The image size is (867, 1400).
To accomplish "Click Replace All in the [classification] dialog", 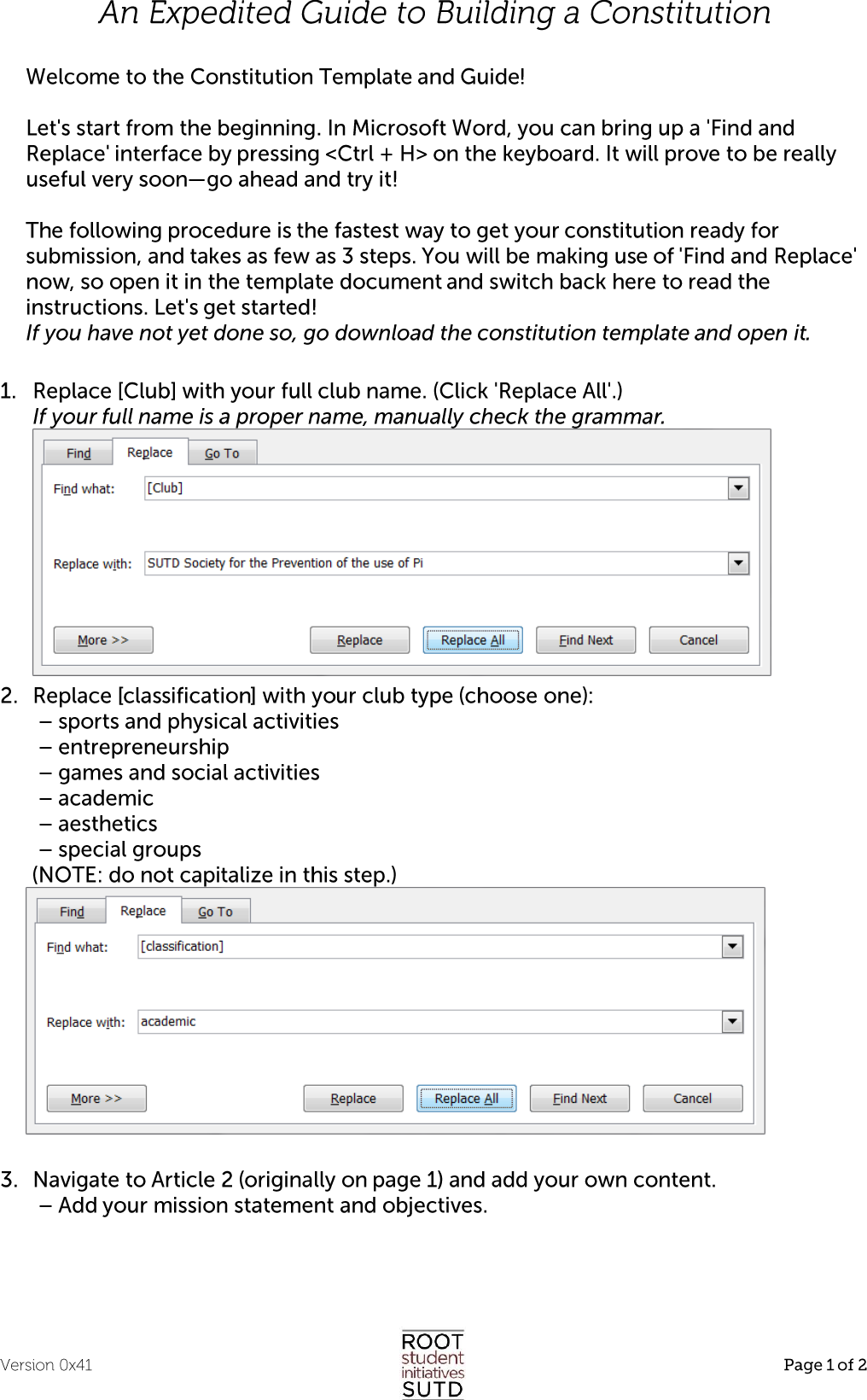I will click(466, 1099).
